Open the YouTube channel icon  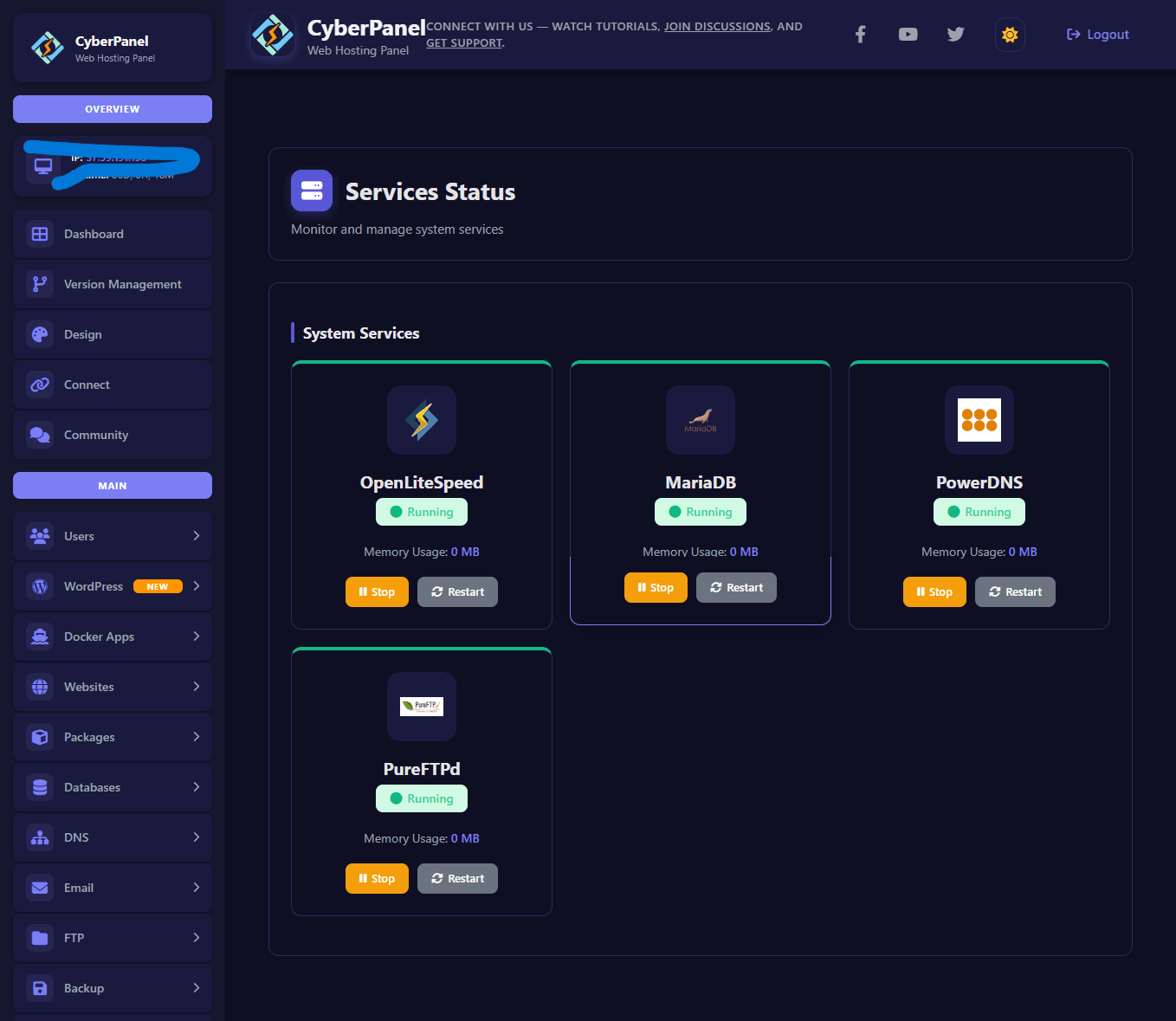tap(908, 35)
